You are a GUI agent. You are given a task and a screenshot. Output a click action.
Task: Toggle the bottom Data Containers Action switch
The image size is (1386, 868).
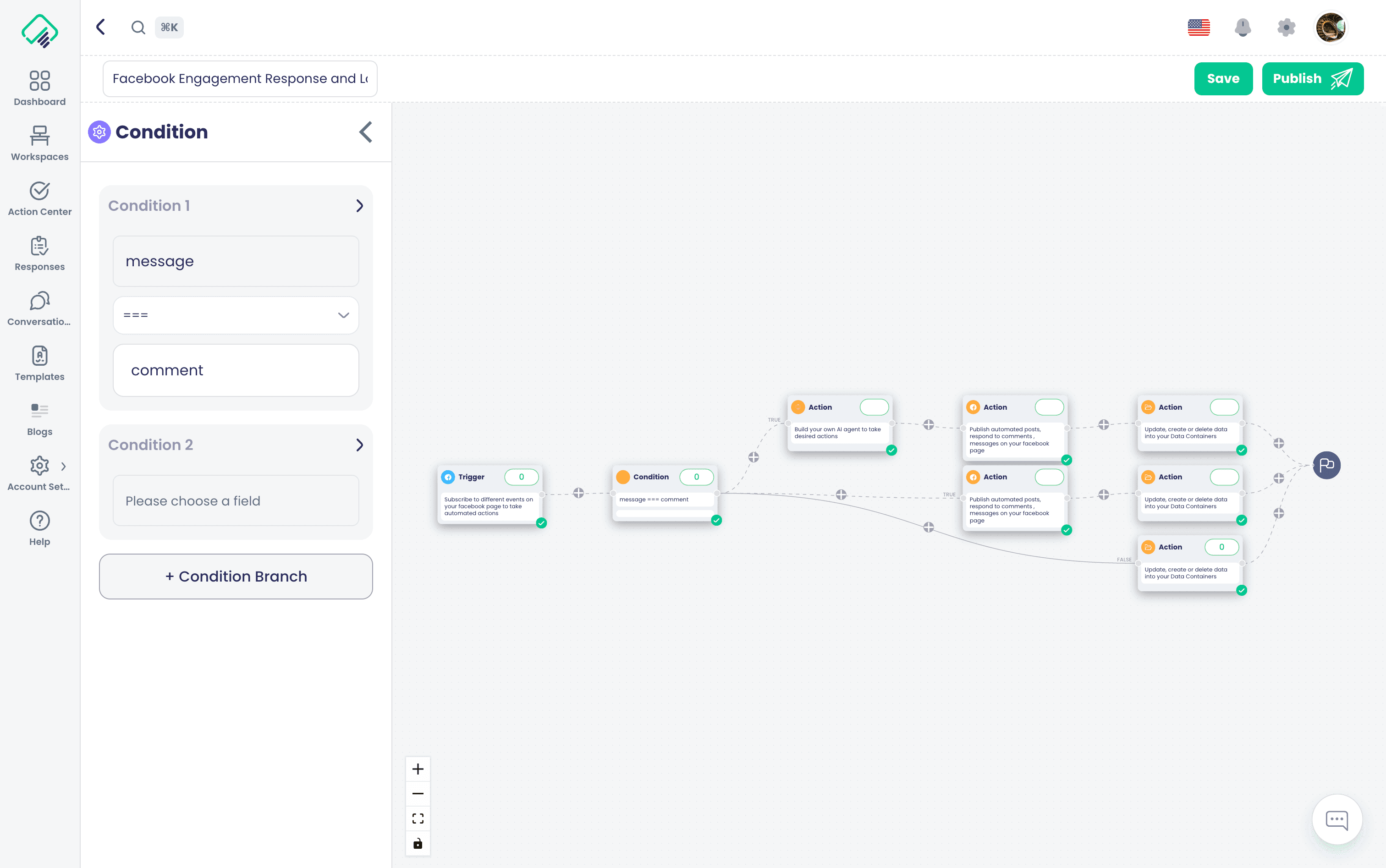tap(1222, 547)
